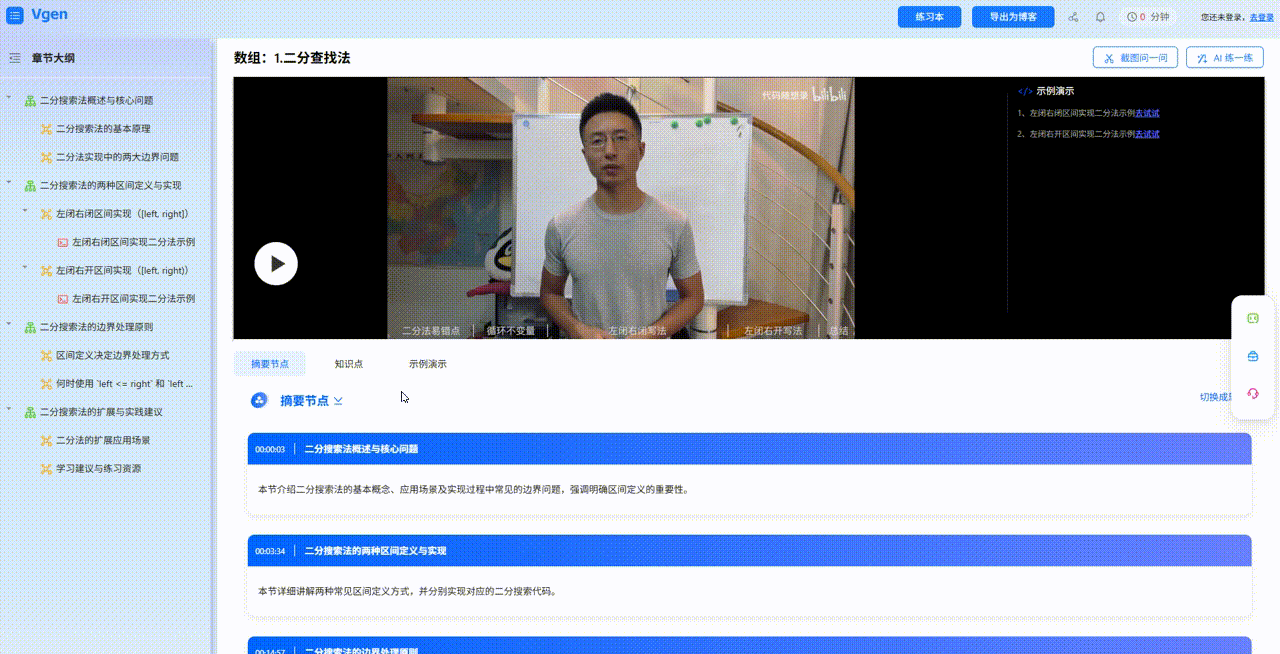
Task: Collapse the 章节大纲 sidebar using menu icon
Action: (x=15, y=58)
